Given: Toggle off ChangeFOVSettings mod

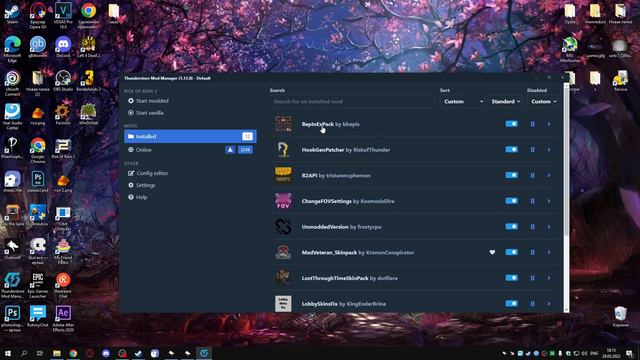Looking at the screenshot, I should pyautogui.click(x=511, y=201).
